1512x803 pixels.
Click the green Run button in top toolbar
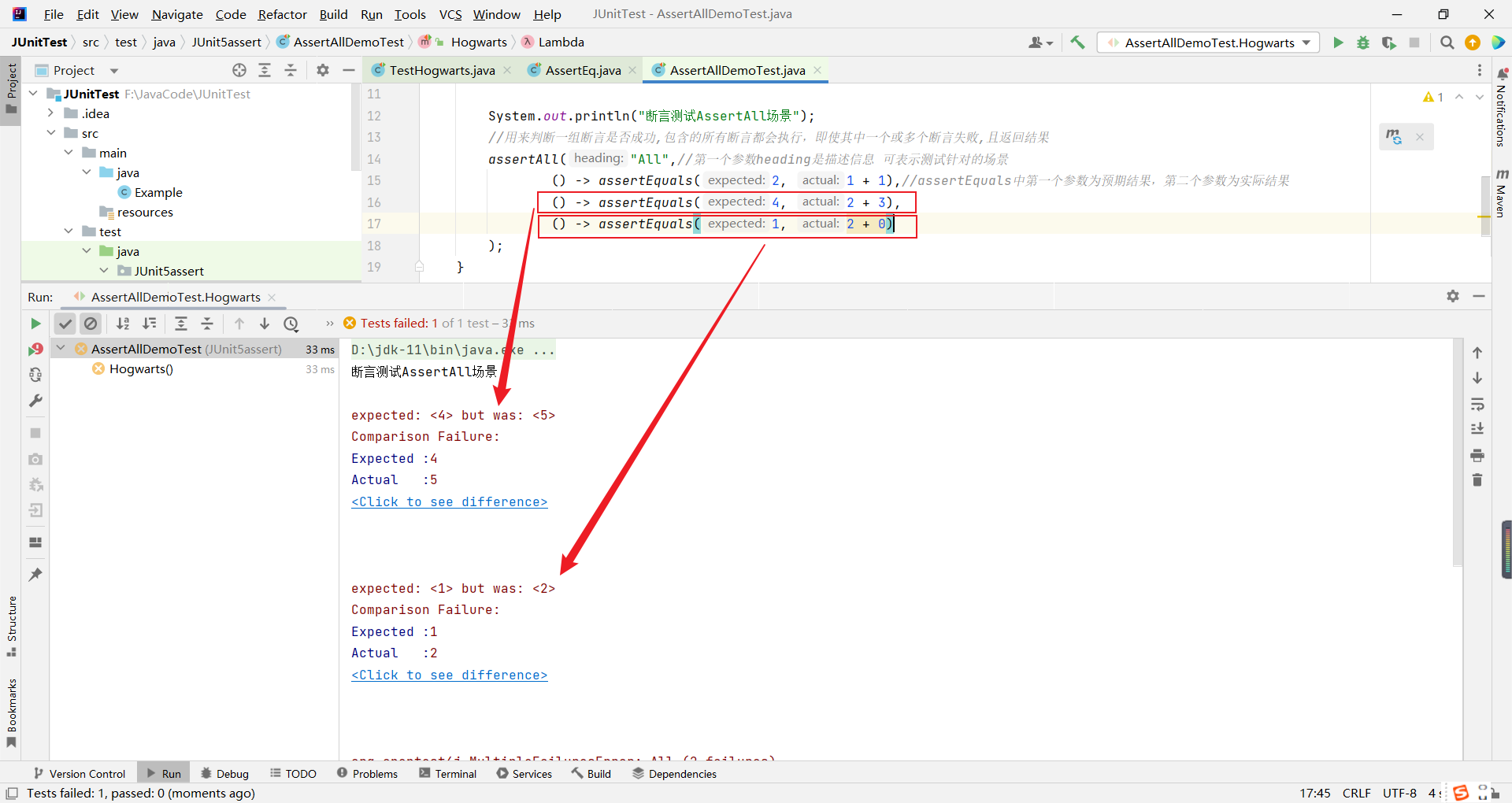click(x=1338, y=43)
